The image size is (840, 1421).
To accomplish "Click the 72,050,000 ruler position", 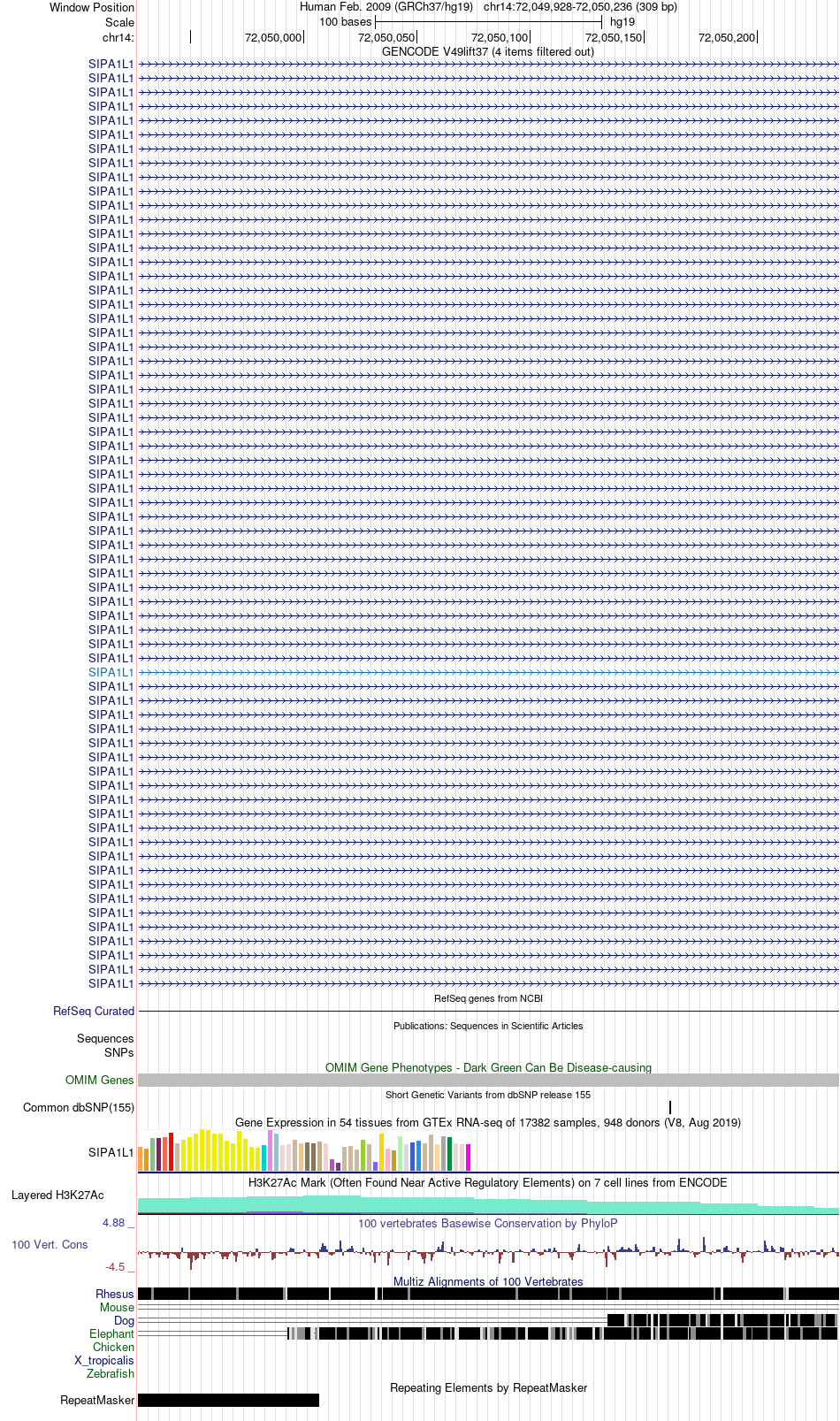I will [273, 37].
